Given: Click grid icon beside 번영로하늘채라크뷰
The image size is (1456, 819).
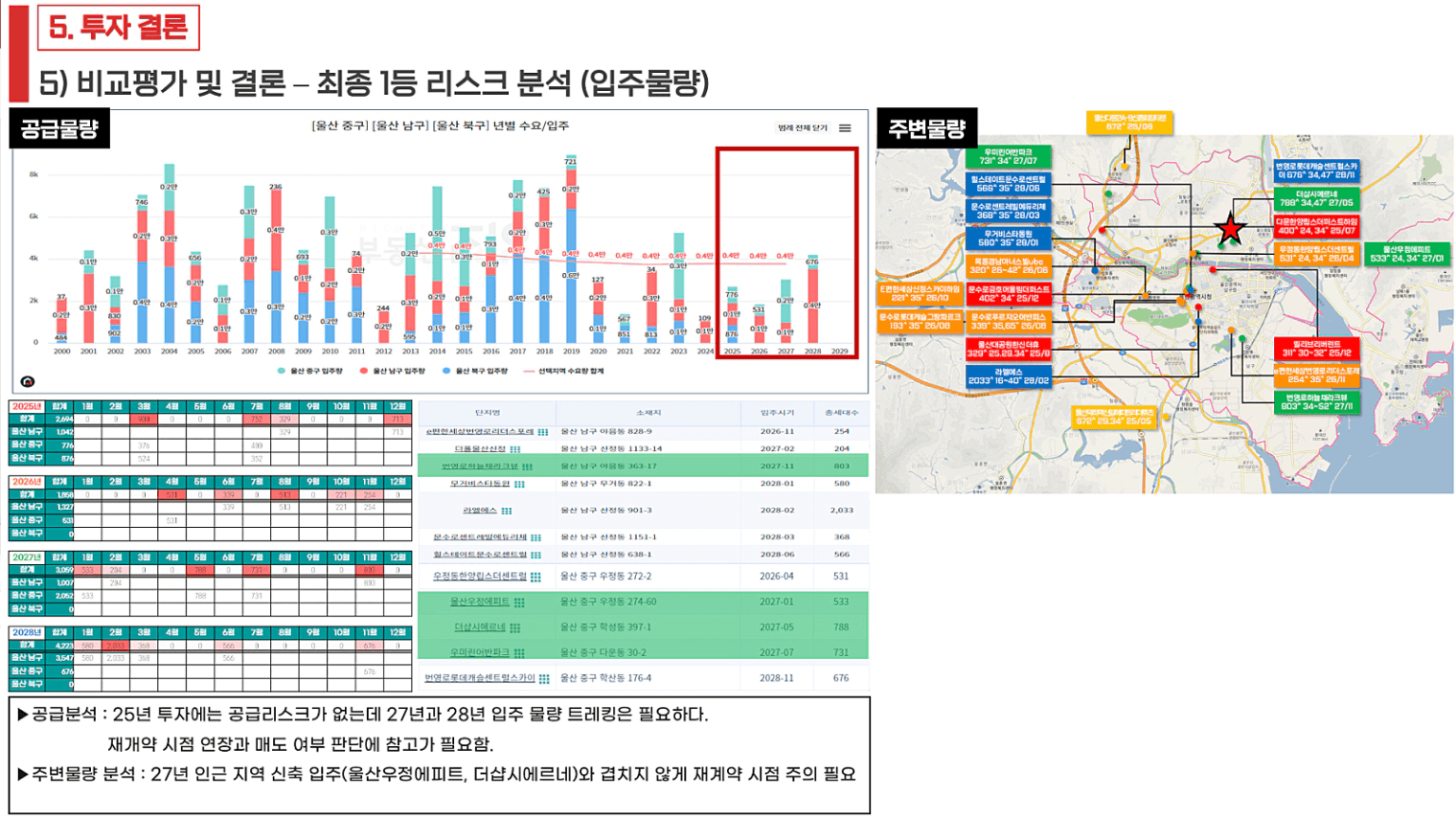Looking at the screenshot, I should (527, 466).
